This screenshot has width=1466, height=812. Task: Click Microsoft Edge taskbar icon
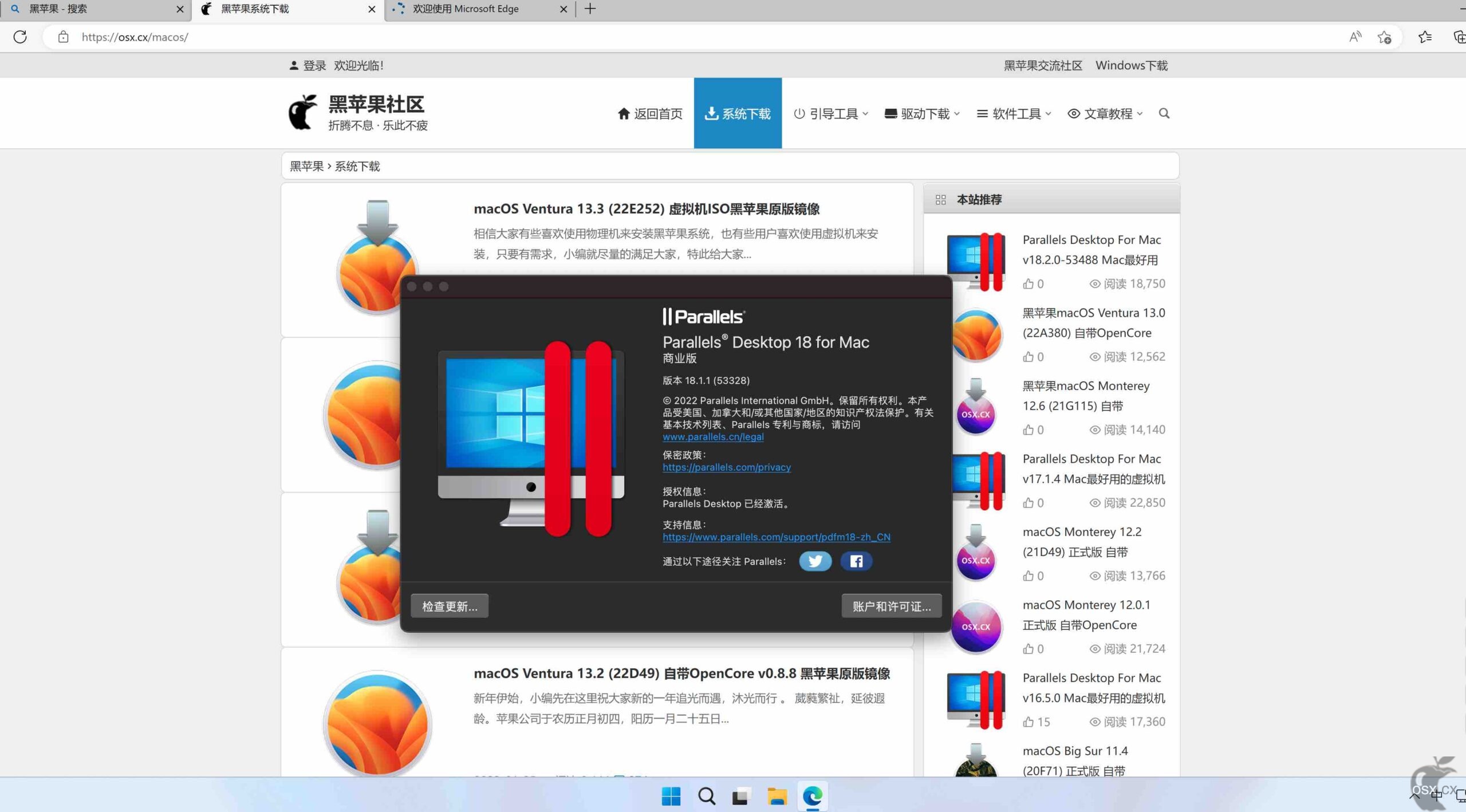[812, 796]
